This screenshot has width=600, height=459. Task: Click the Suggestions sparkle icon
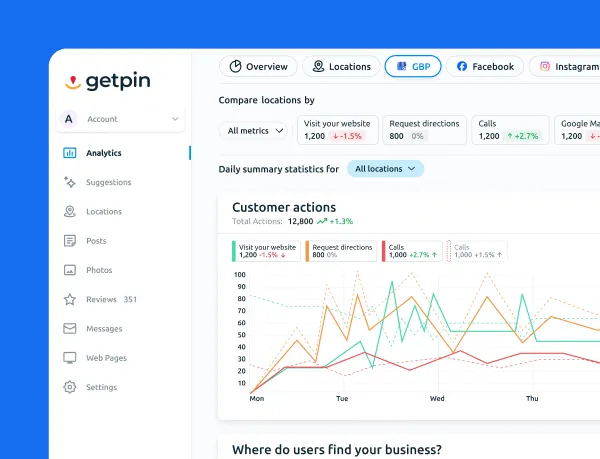(70, 182)
